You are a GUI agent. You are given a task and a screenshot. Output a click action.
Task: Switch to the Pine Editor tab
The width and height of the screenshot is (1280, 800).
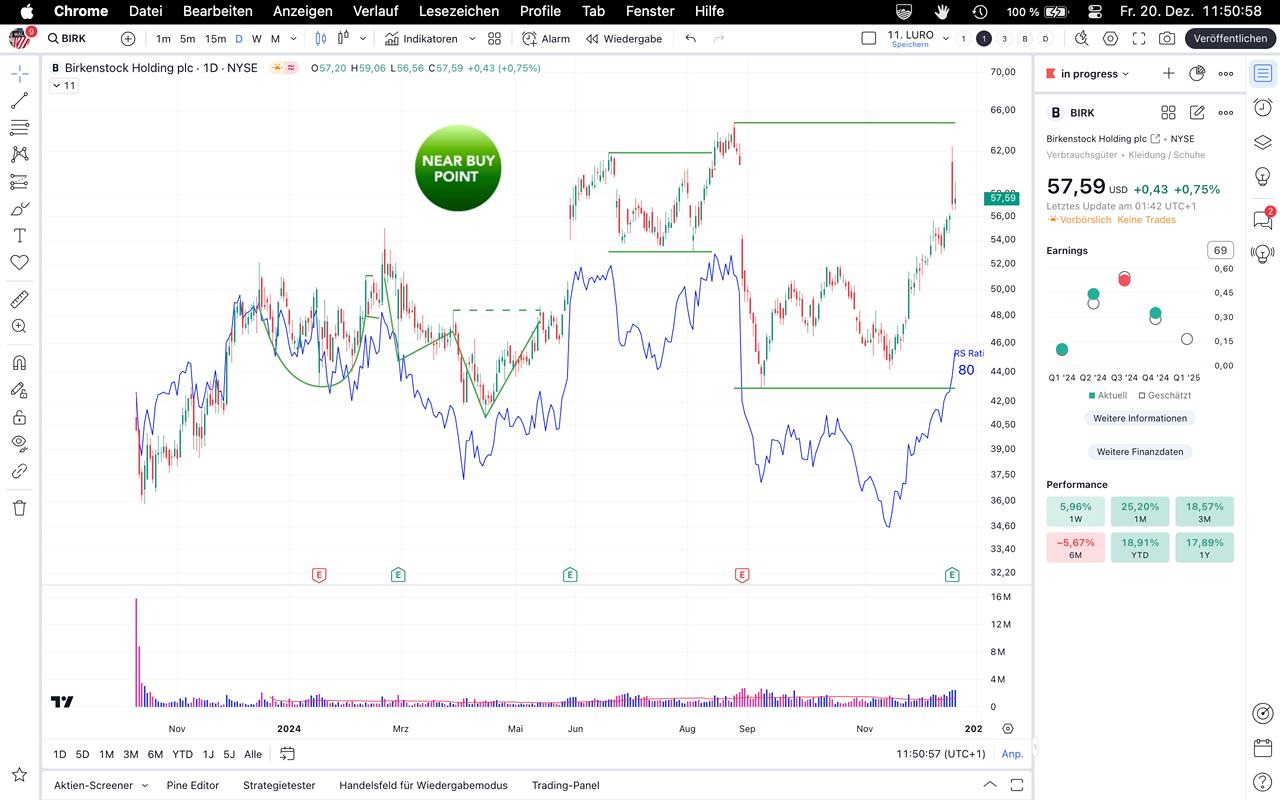coord(193,785)
